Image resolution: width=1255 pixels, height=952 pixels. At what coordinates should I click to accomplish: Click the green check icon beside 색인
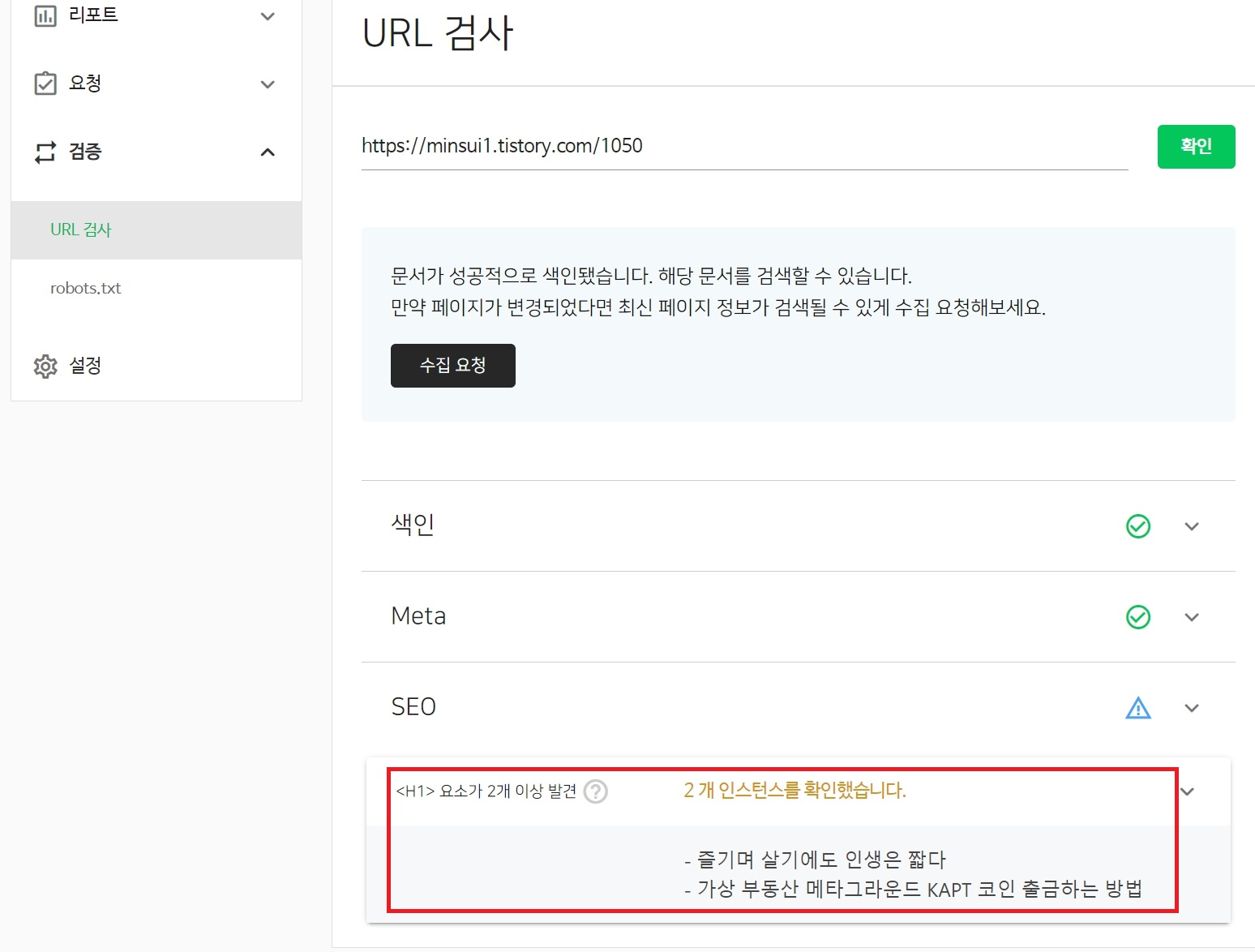(x=1138, y=526)
